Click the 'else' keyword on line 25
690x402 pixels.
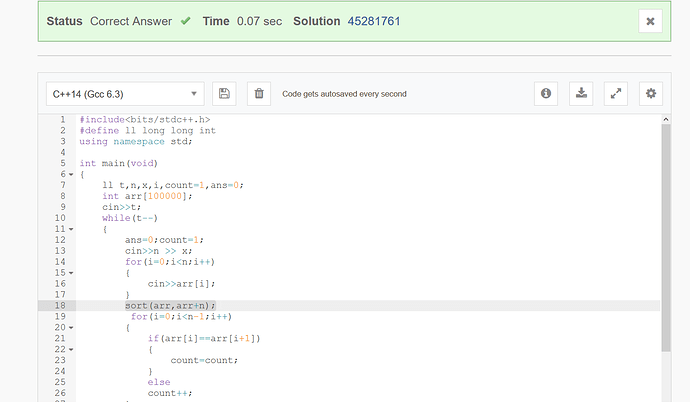coord(159,382)
